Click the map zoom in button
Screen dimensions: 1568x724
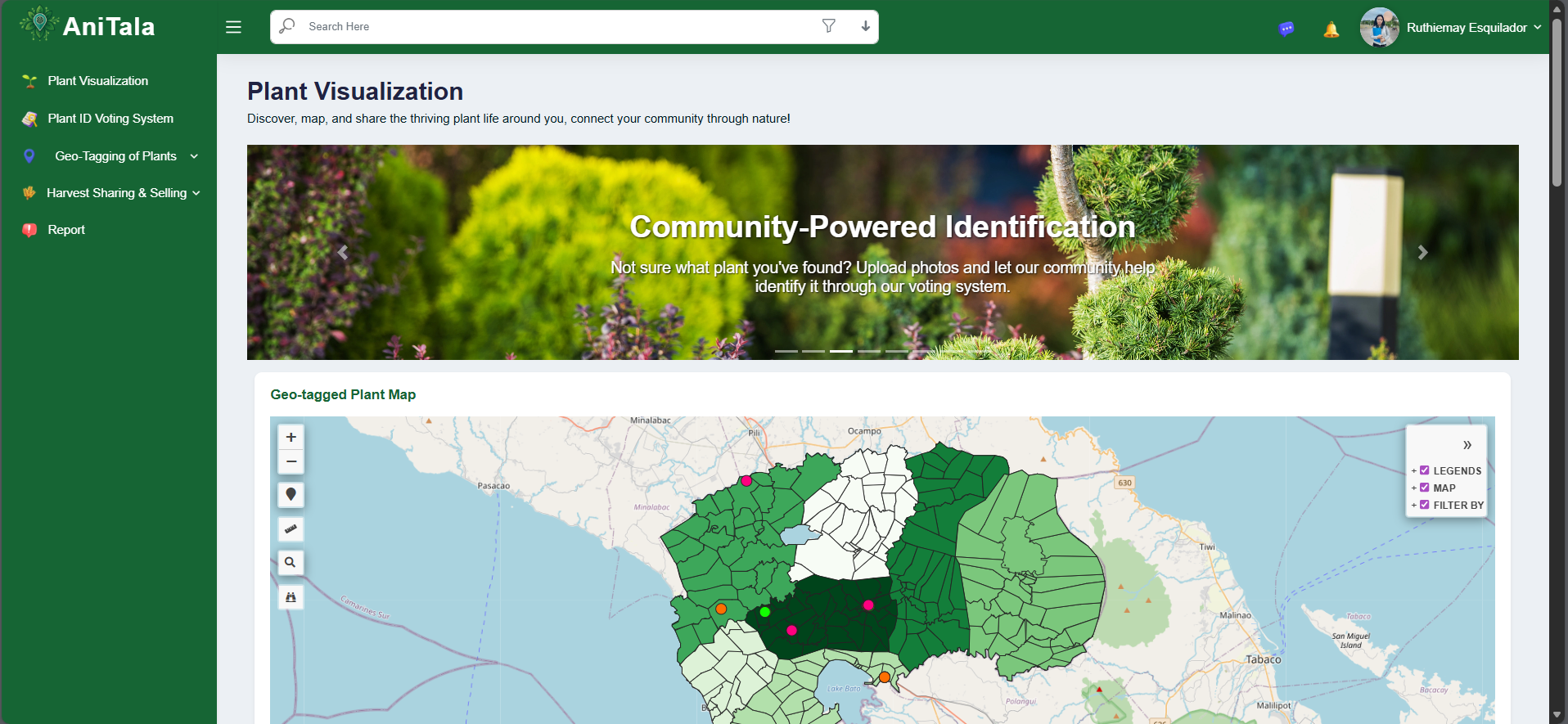[291, 437]
